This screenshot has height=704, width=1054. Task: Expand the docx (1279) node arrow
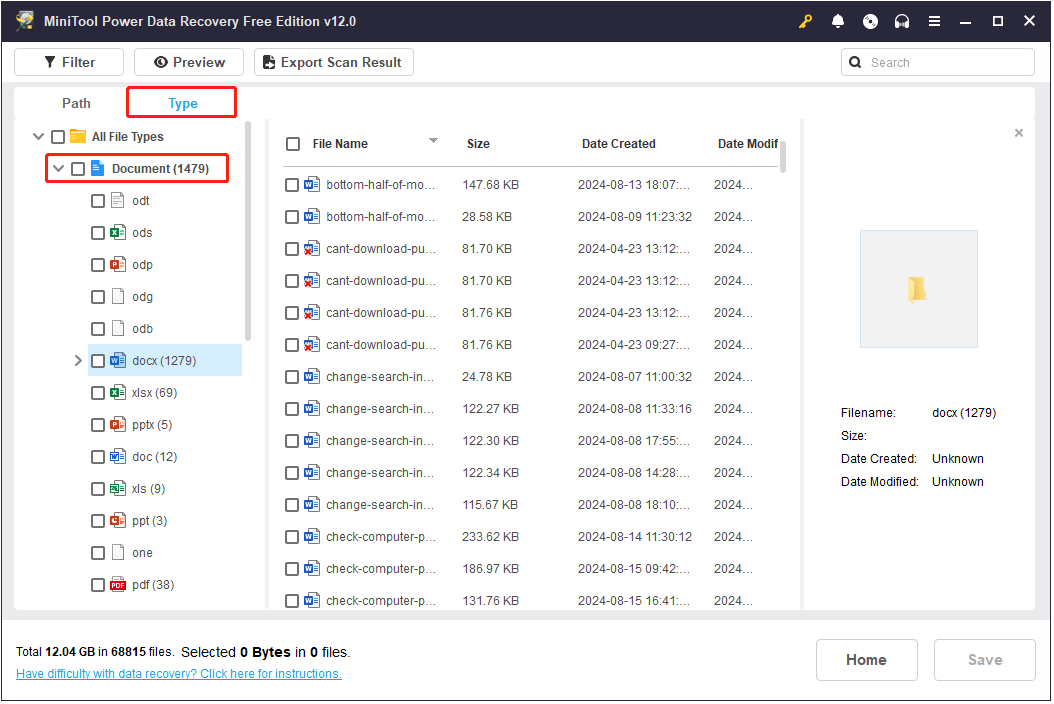click(78, 361)
